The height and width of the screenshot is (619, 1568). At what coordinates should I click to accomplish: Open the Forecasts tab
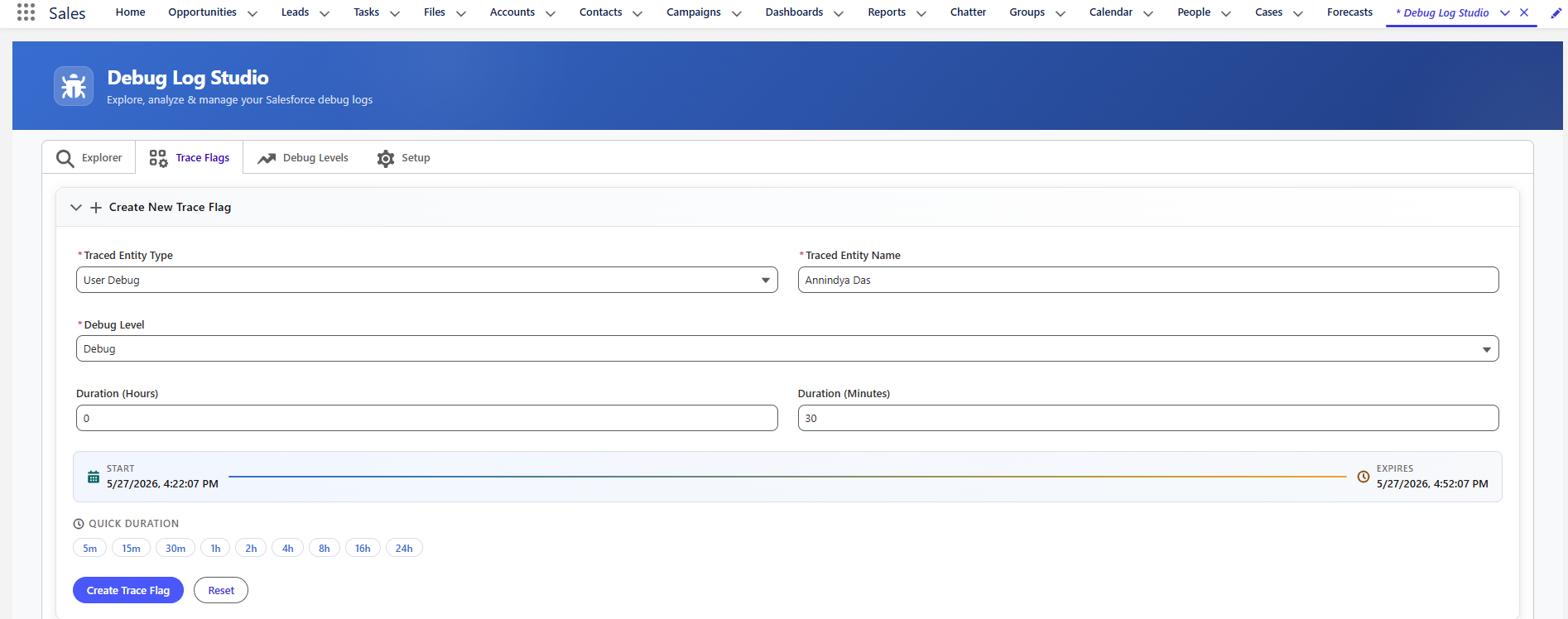[1349, 12]
